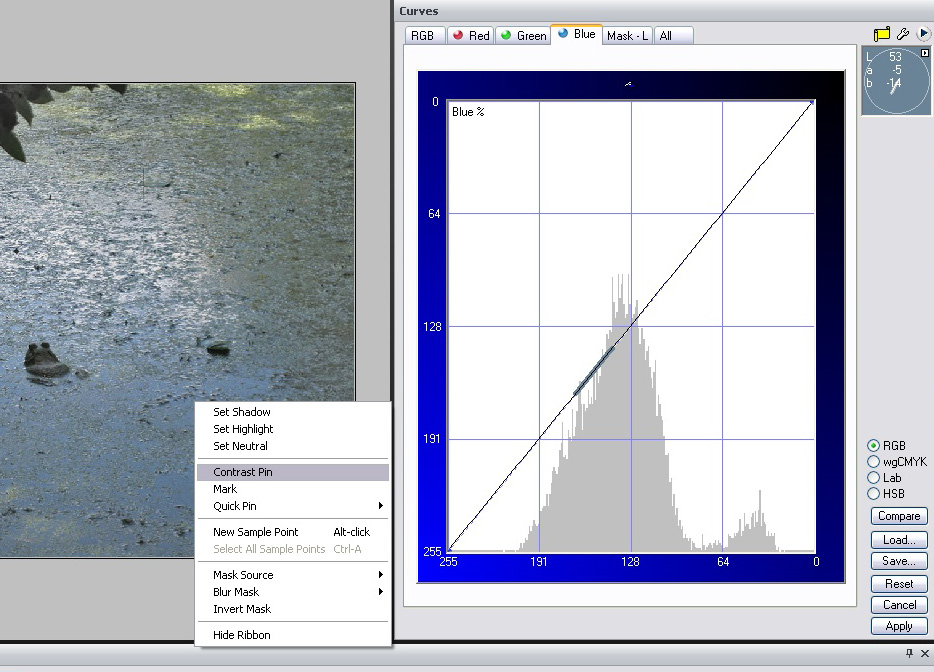Choose New Sample Point menu entry
934x672 pixels.
(x=292, y=532)
